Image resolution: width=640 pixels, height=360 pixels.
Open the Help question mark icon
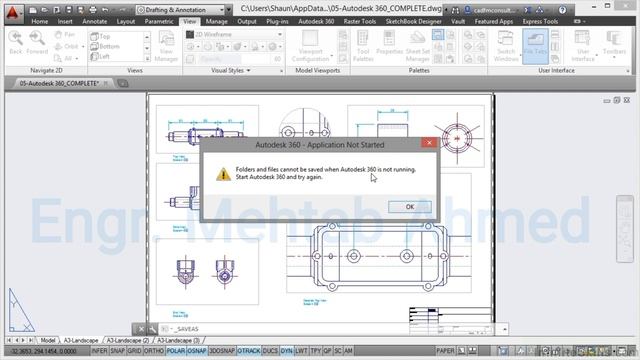[562, 10]
